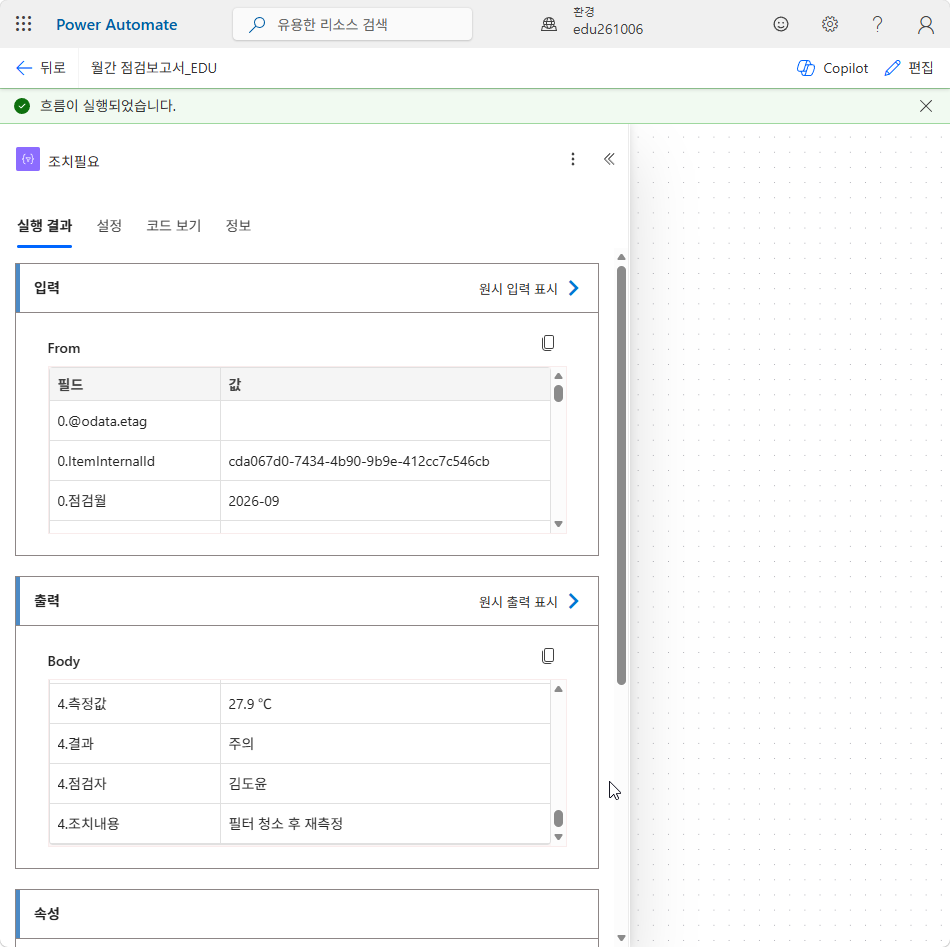Click the panel's main vertical scrollbar

621,476
